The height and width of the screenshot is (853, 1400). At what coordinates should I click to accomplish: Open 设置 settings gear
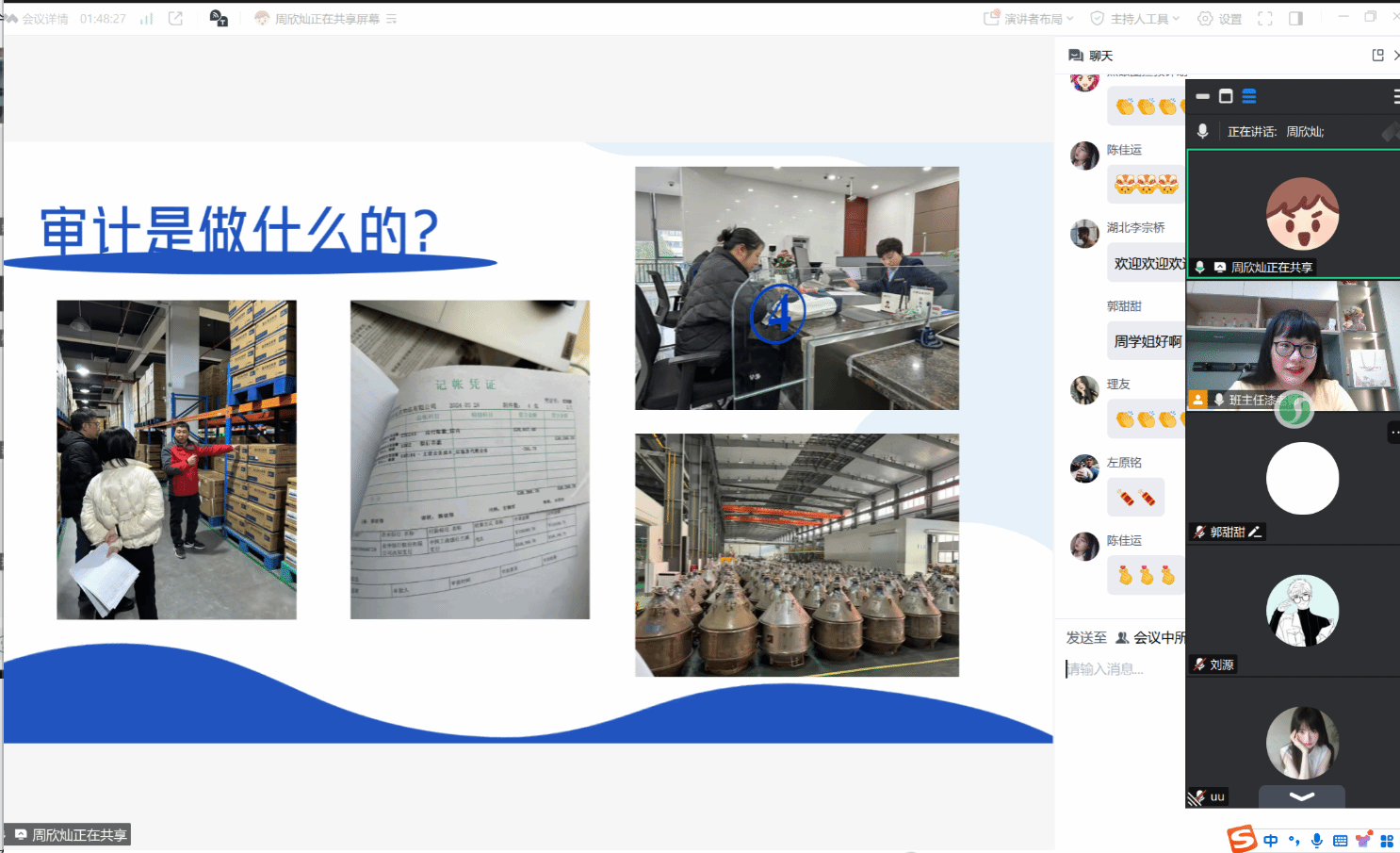point(1219,19)
